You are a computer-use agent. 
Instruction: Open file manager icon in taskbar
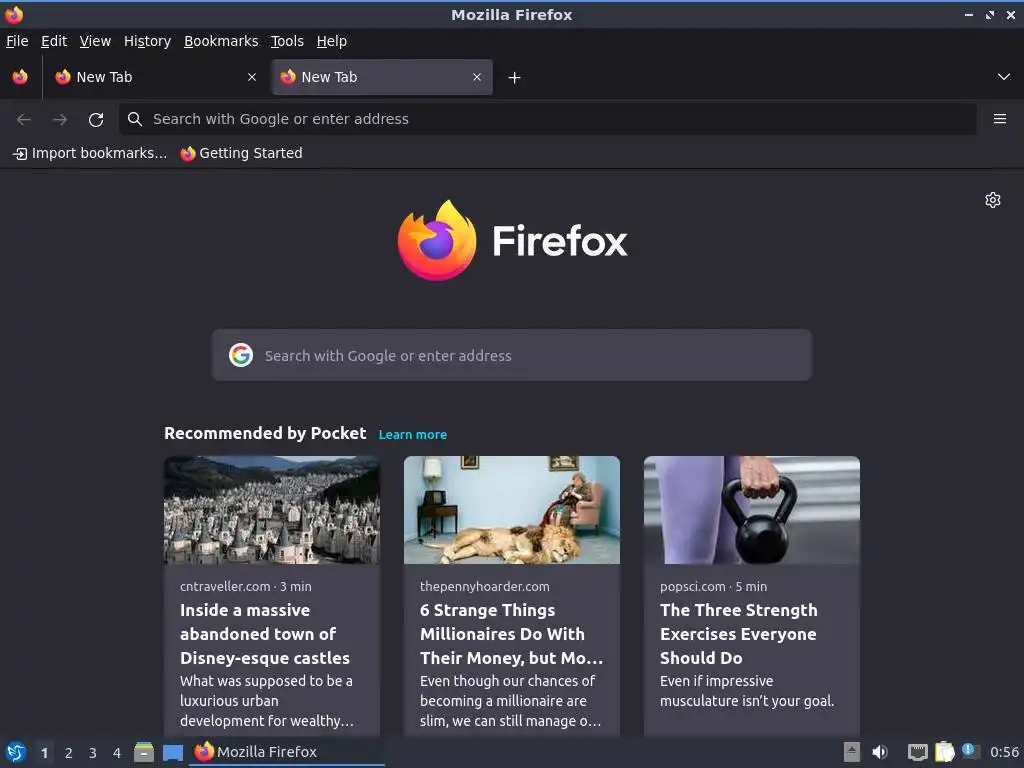pos(144,752)
